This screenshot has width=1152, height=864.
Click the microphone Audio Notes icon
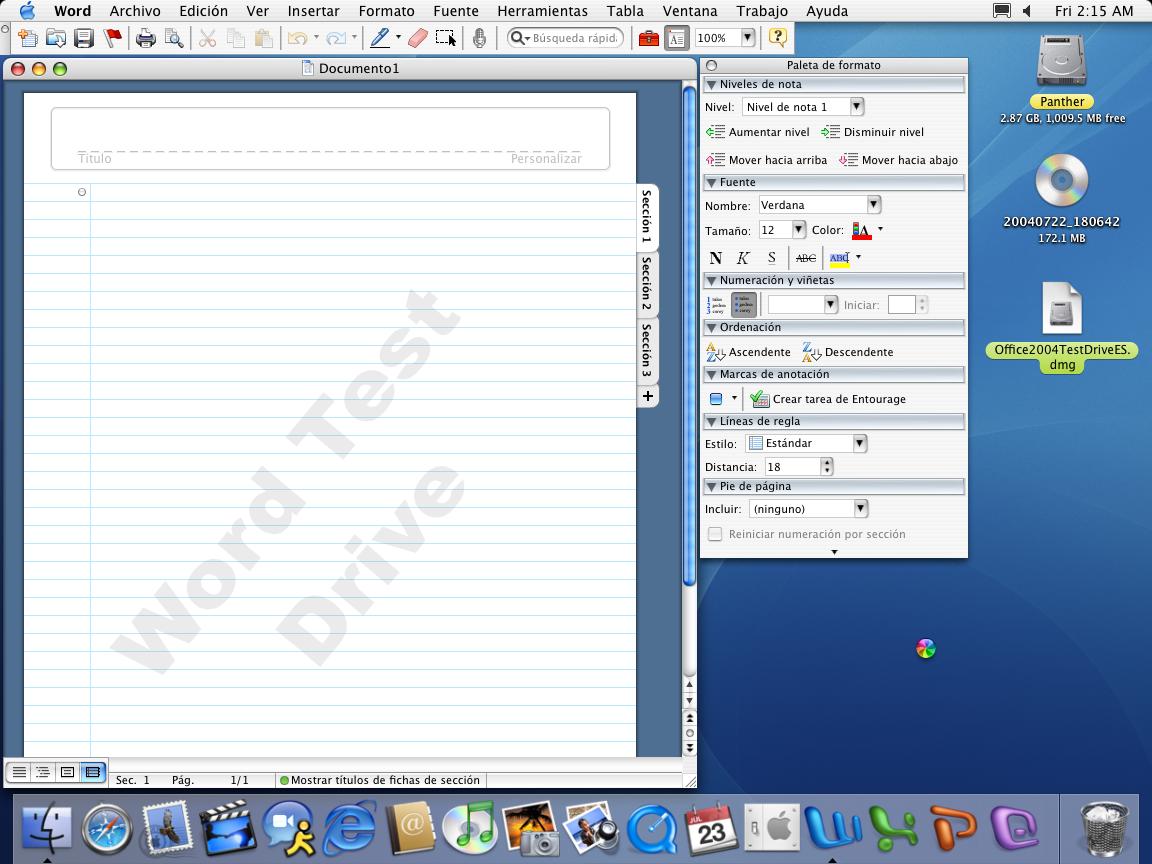479,37
